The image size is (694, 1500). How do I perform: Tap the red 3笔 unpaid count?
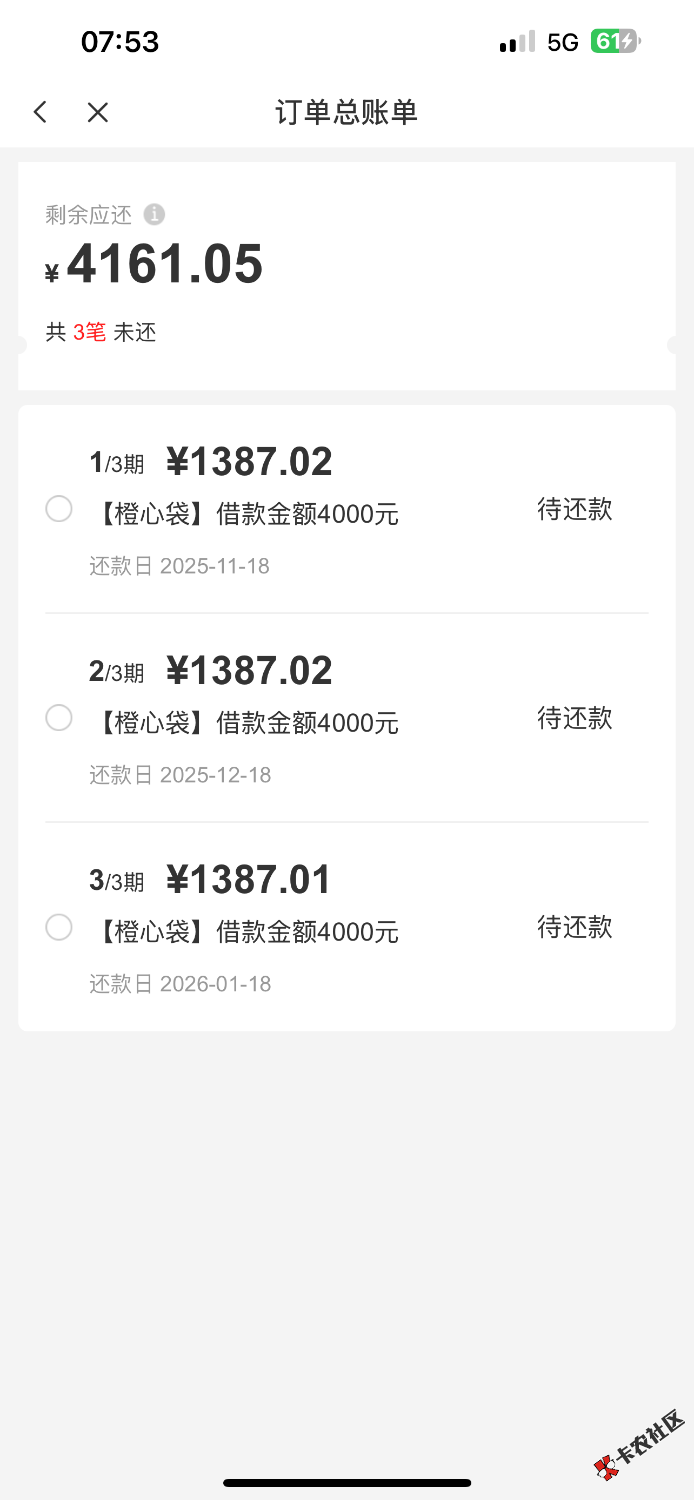tap(89, 332)
